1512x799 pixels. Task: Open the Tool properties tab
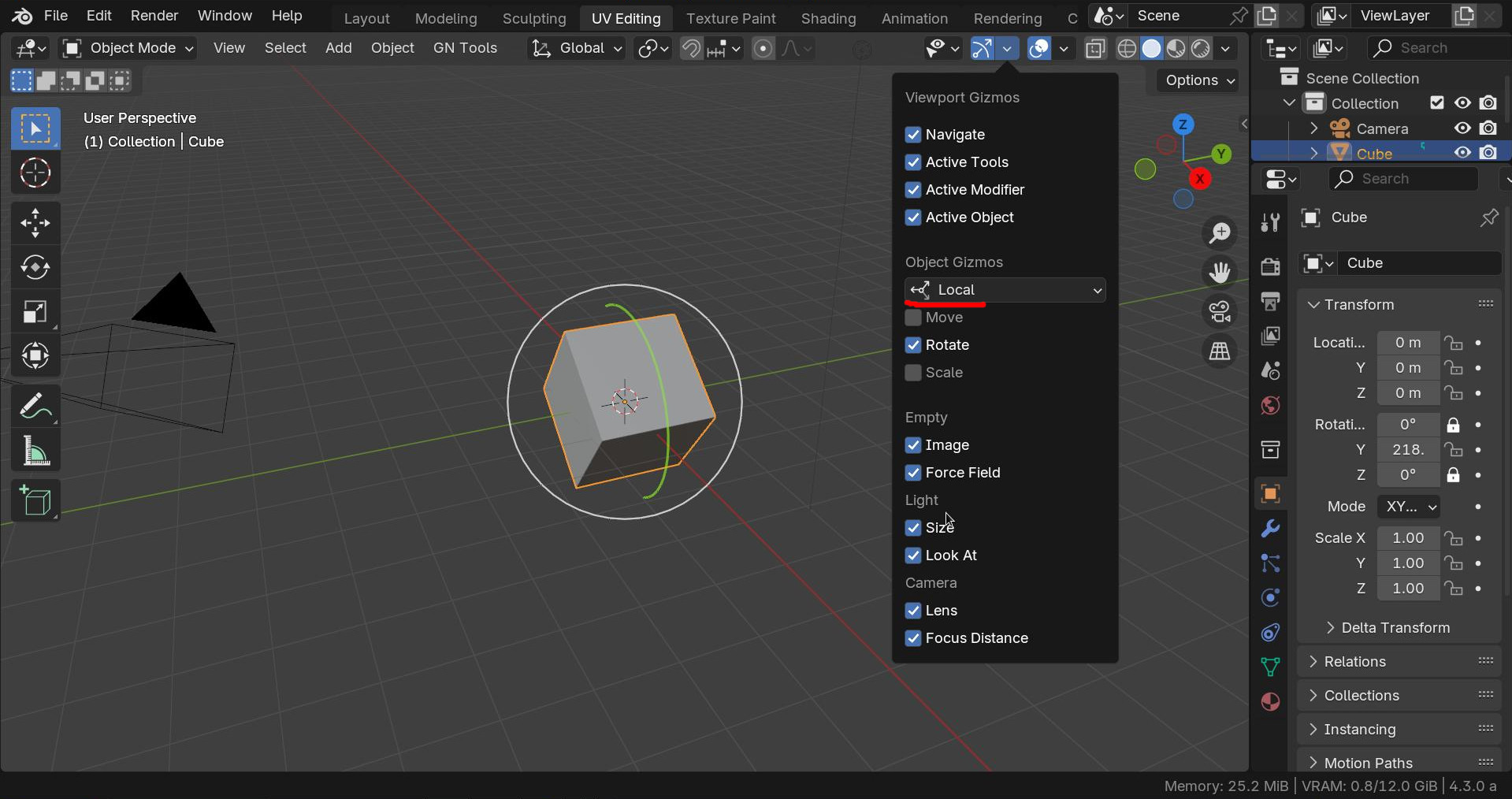[x=1270, y=223]
